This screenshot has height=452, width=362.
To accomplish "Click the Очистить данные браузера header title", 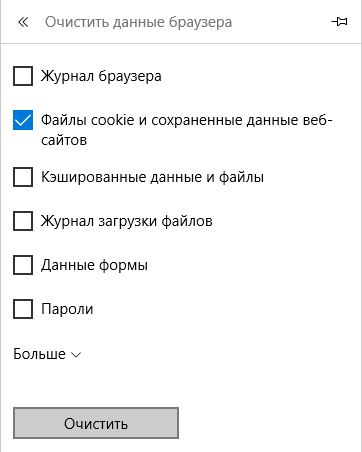I will tap(139, 22).
